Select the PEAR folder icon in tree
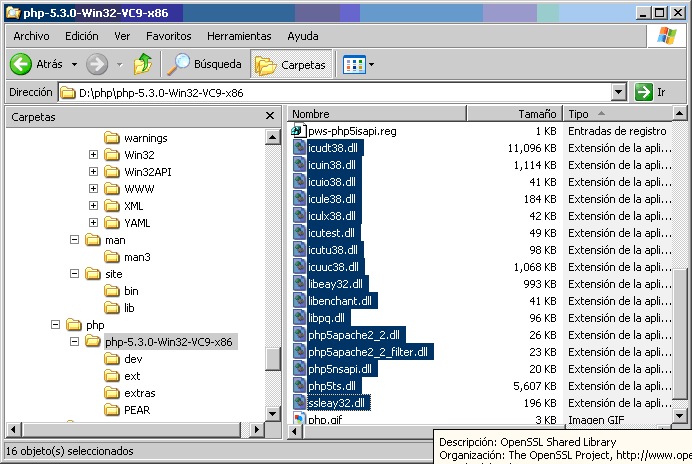 point(112,410)
